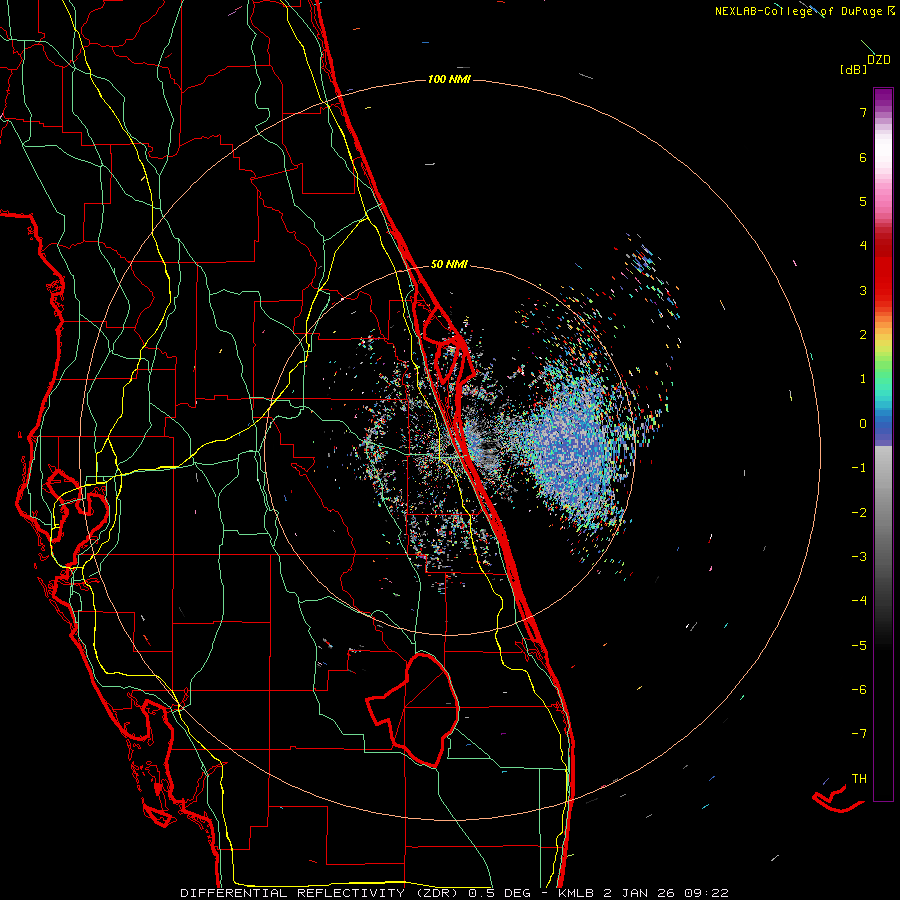Select the -5 value on the dB scale

pos(859,646)
